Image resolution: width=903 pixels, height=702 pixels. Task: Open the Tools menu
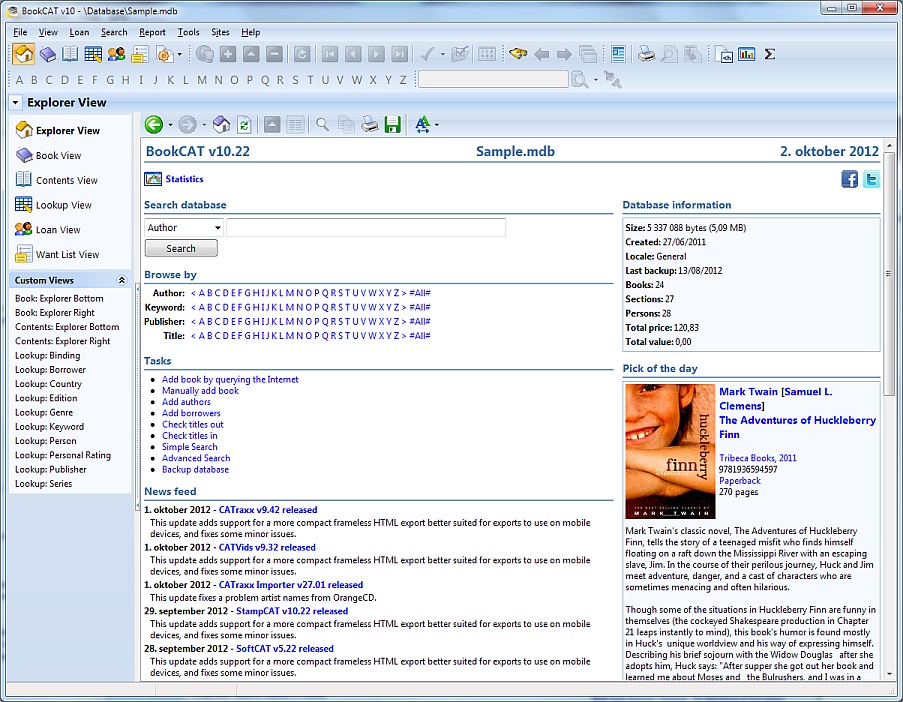(188, 32)
